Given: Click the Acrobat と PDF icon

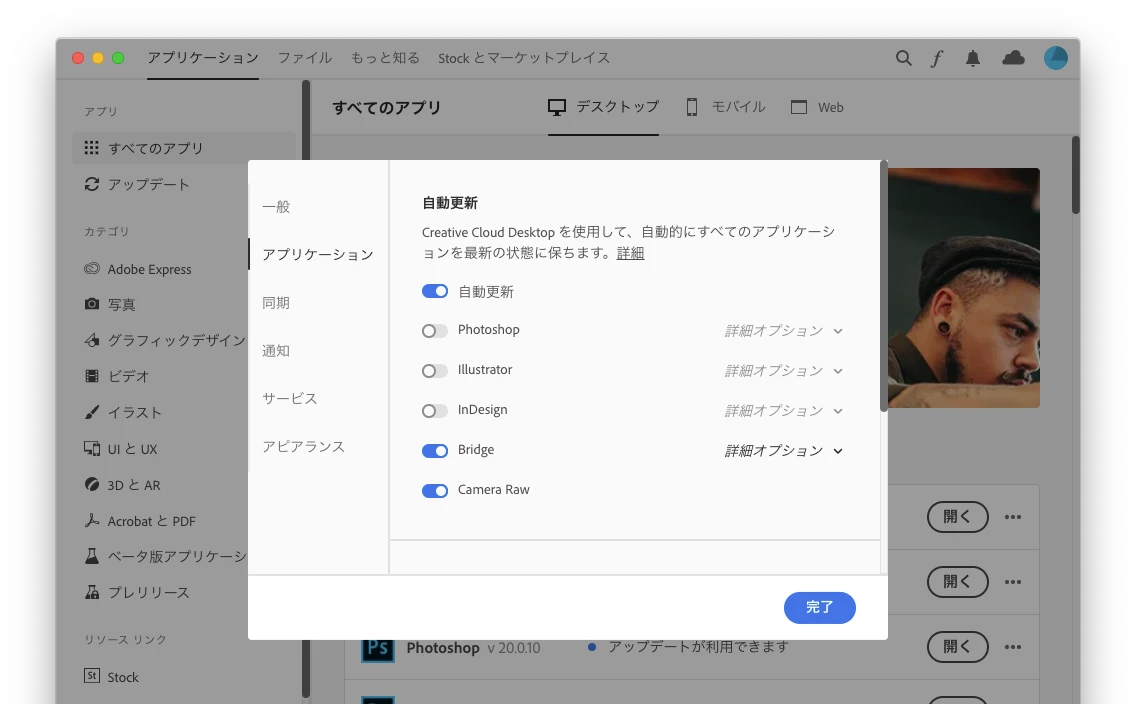Looking at the screenshot, I should 91,520.
